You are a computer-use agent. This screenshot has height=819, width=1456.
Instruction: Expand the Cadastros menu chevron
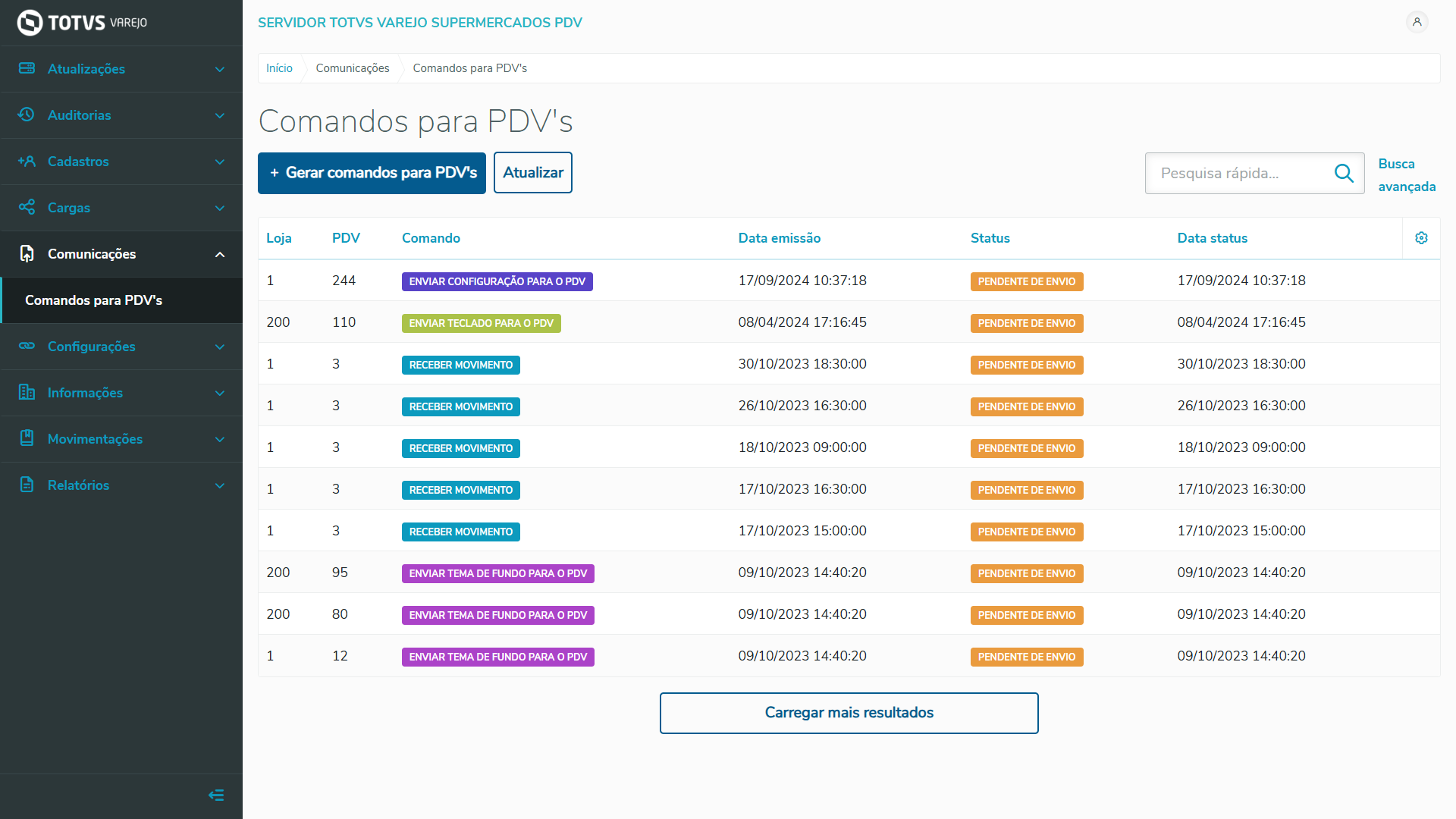[x=220, y=162]
